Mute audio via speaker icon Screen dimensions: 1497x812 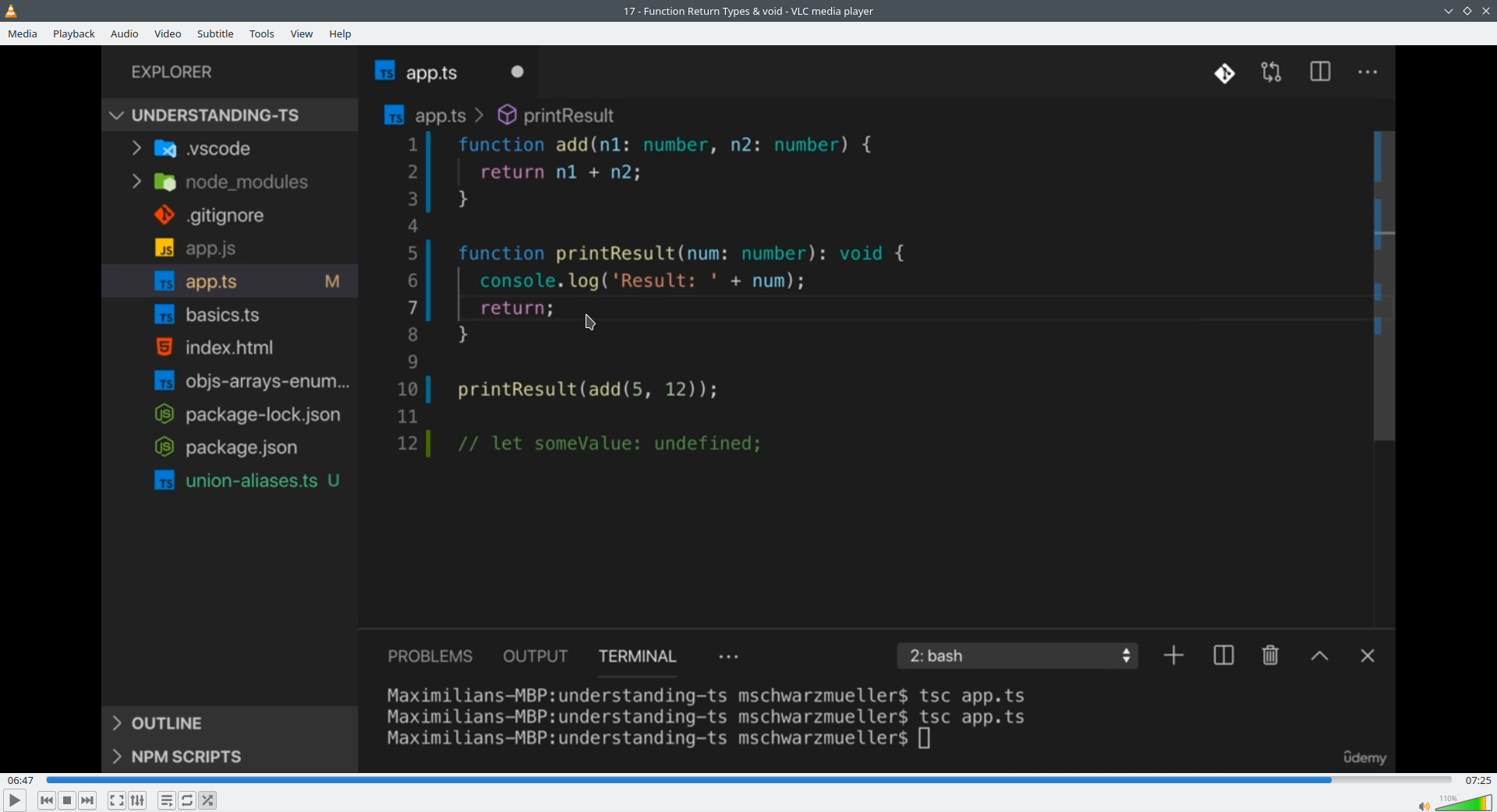tap(1424, 806)
